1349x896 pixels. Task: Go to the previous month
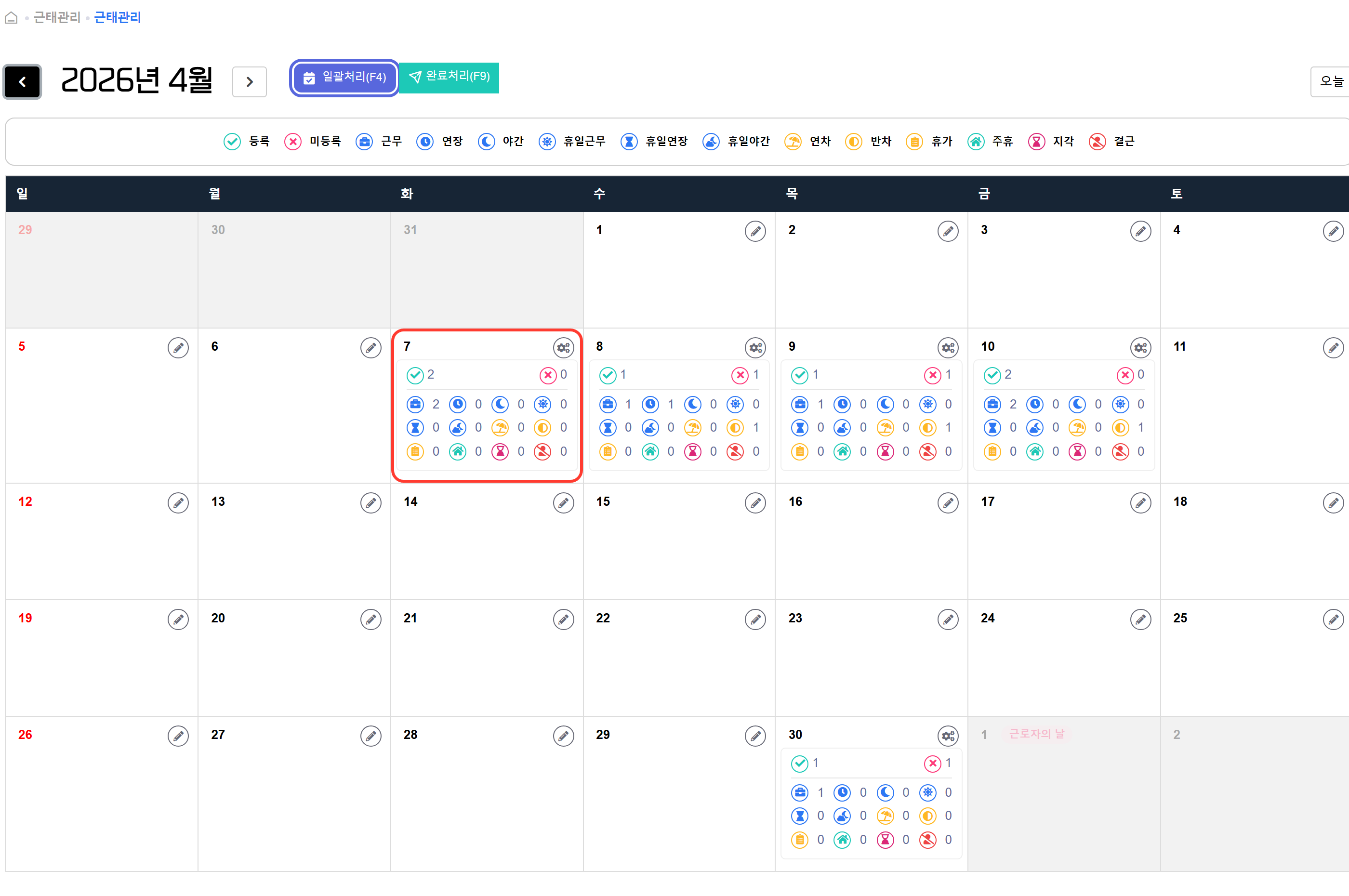22,82
